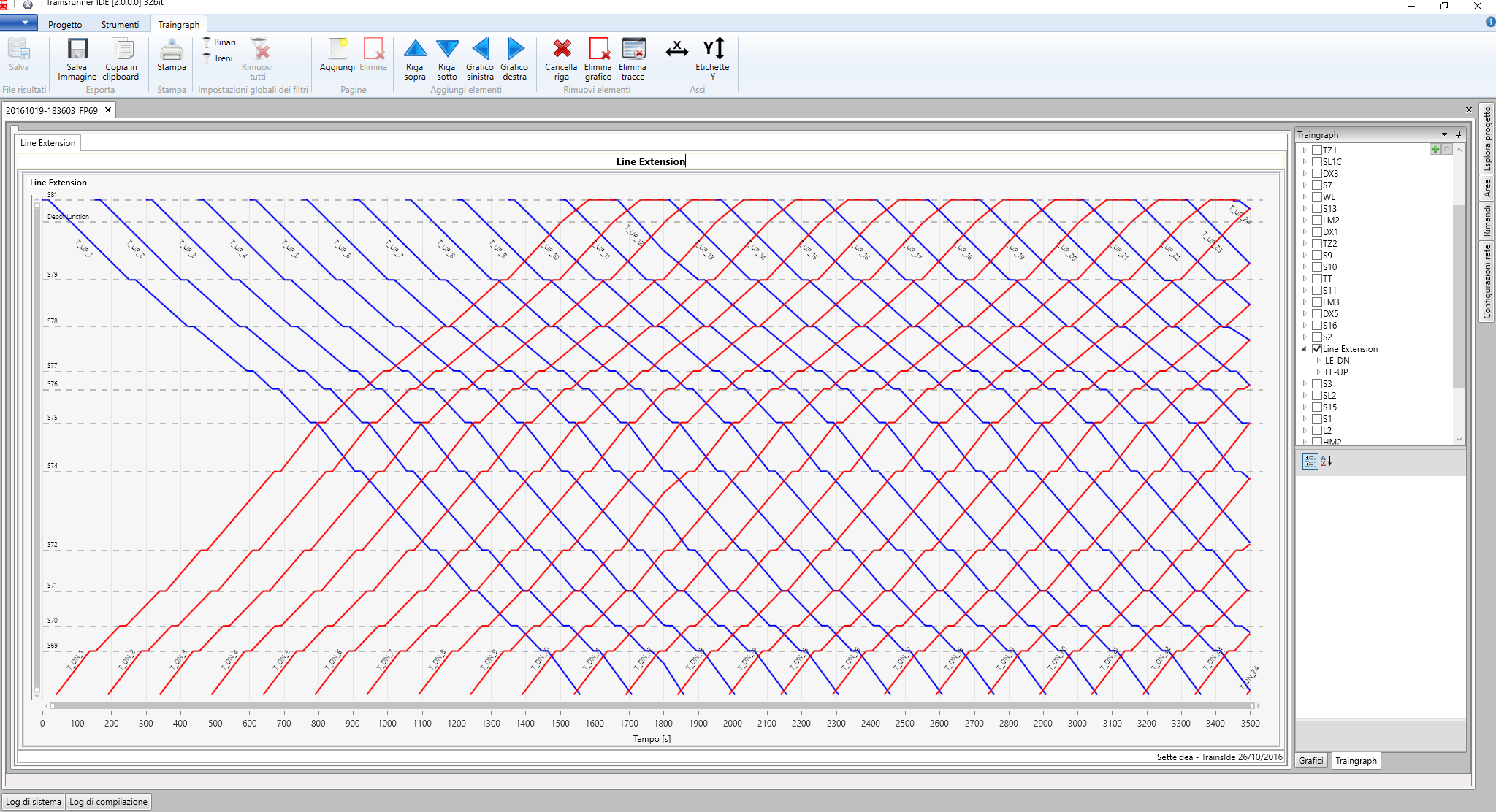Click Copia in clipboard icon
This screenshot has width=1496, height=812.
click(x=121, y=50)
